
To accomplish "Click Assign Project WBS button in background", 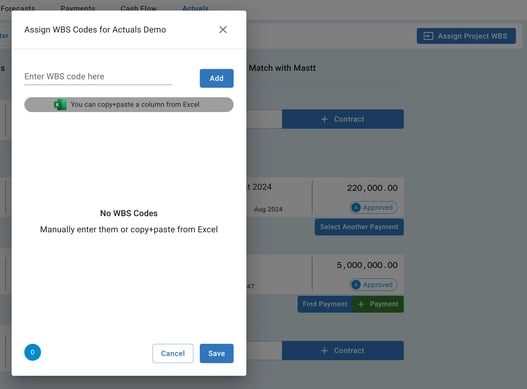I will [x=466, y=36].
